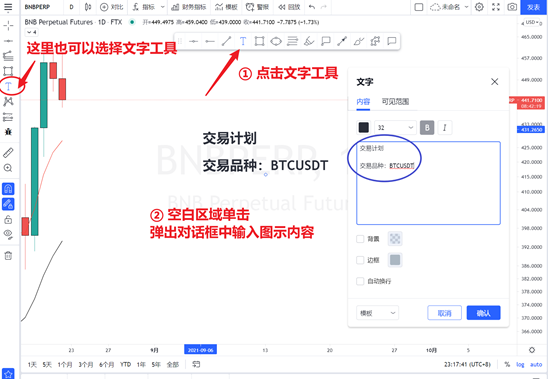The height and width of the screenshot is (379, 548).
Task: Enter fullscreen mode
Action: tap(496, 7)
